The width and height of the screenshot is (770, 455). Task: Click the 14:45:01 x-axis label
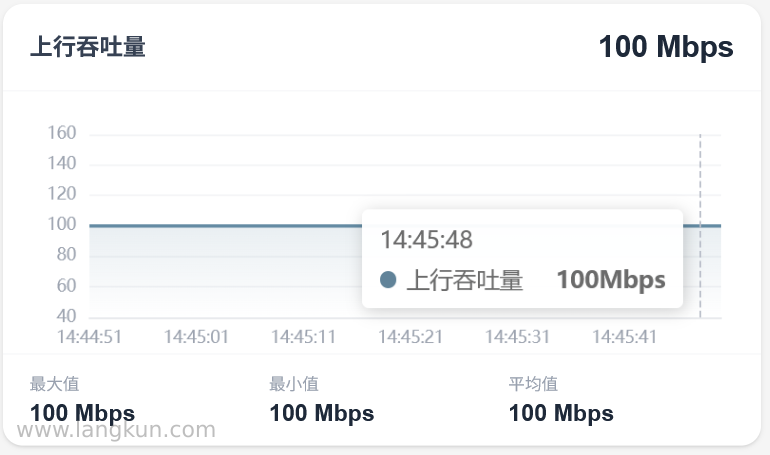tap(196, 337)
